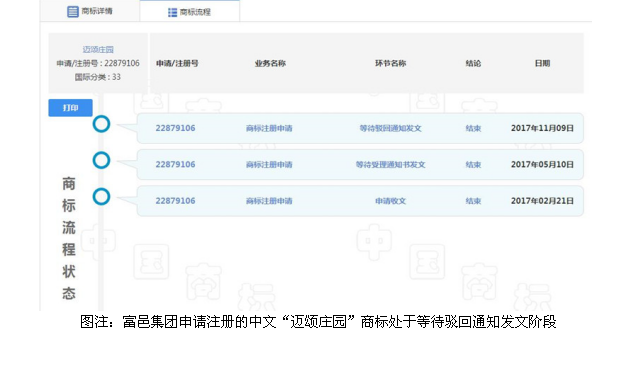Click the date 2017年02月21日

542,201
